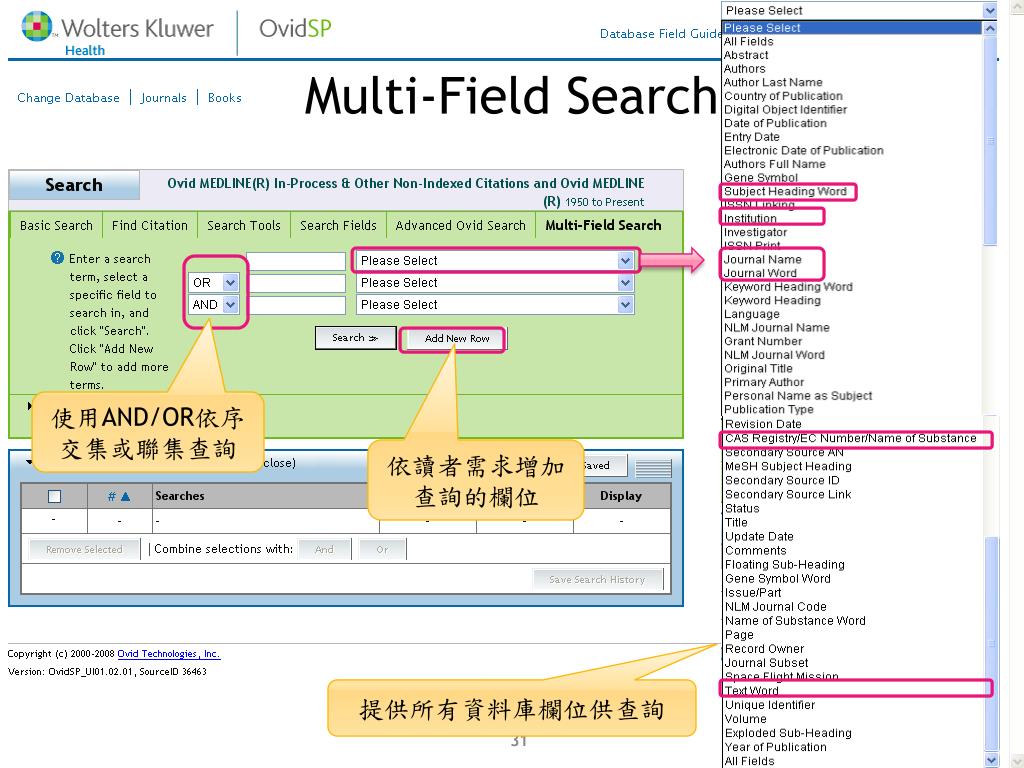Switch to the Find Citation tab
The height and width of the screenshot is (768, 1024).
150,225
